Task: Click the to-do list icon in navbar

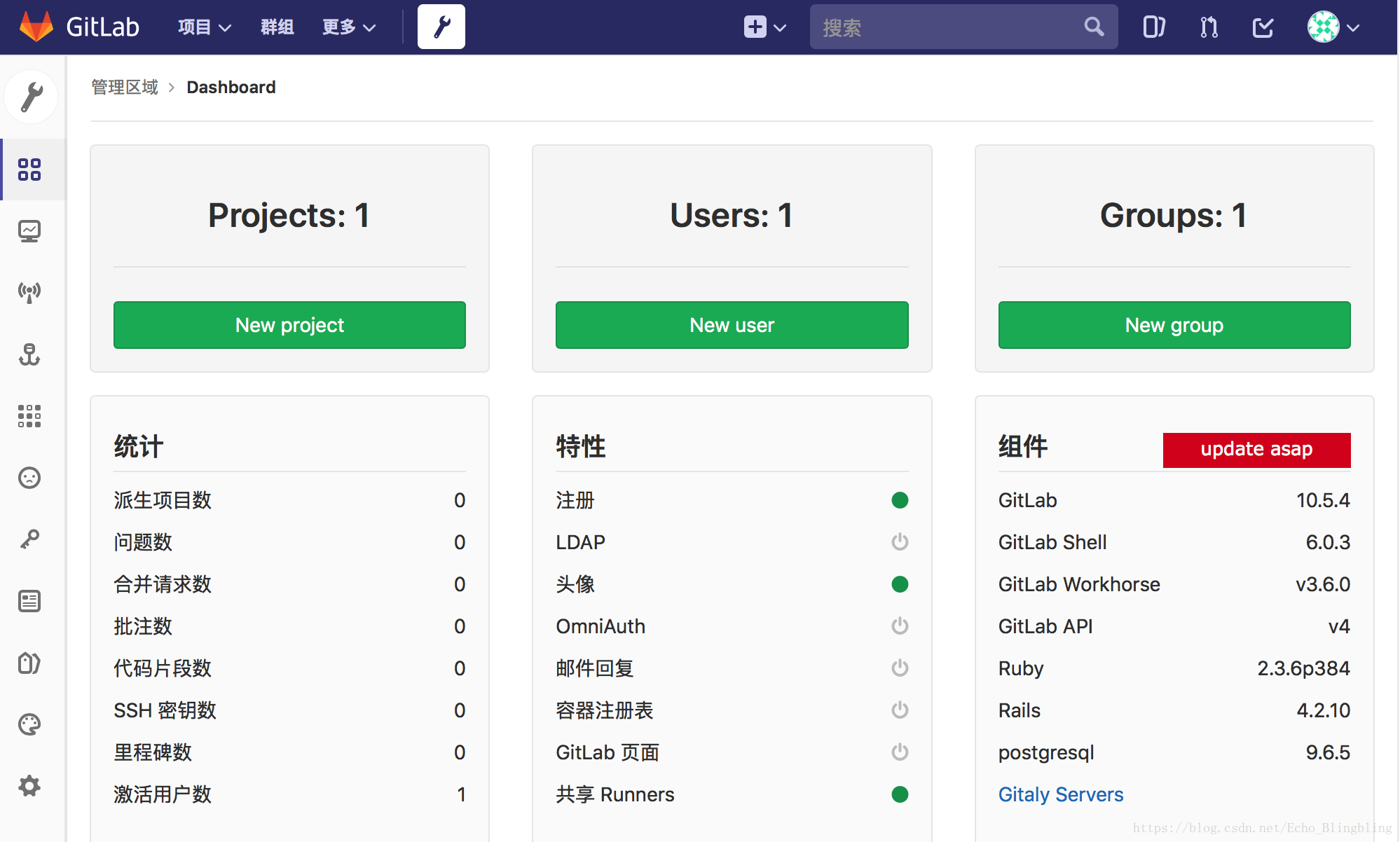Action: click(x=1262, y=27)
